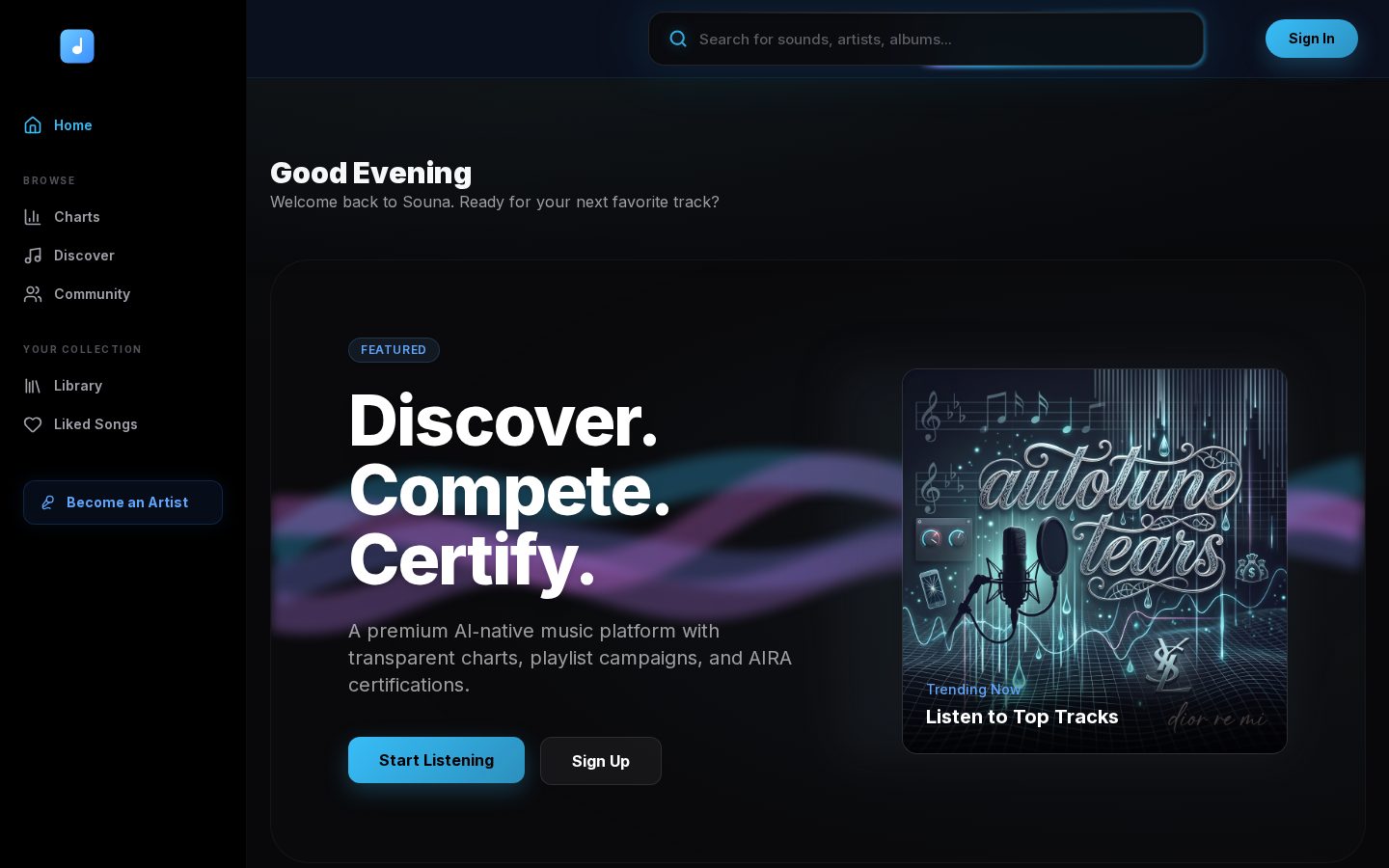The height and width of the screenshot is (868, 1389).
Task: Click the Good Evening heading
Action: 370,173
